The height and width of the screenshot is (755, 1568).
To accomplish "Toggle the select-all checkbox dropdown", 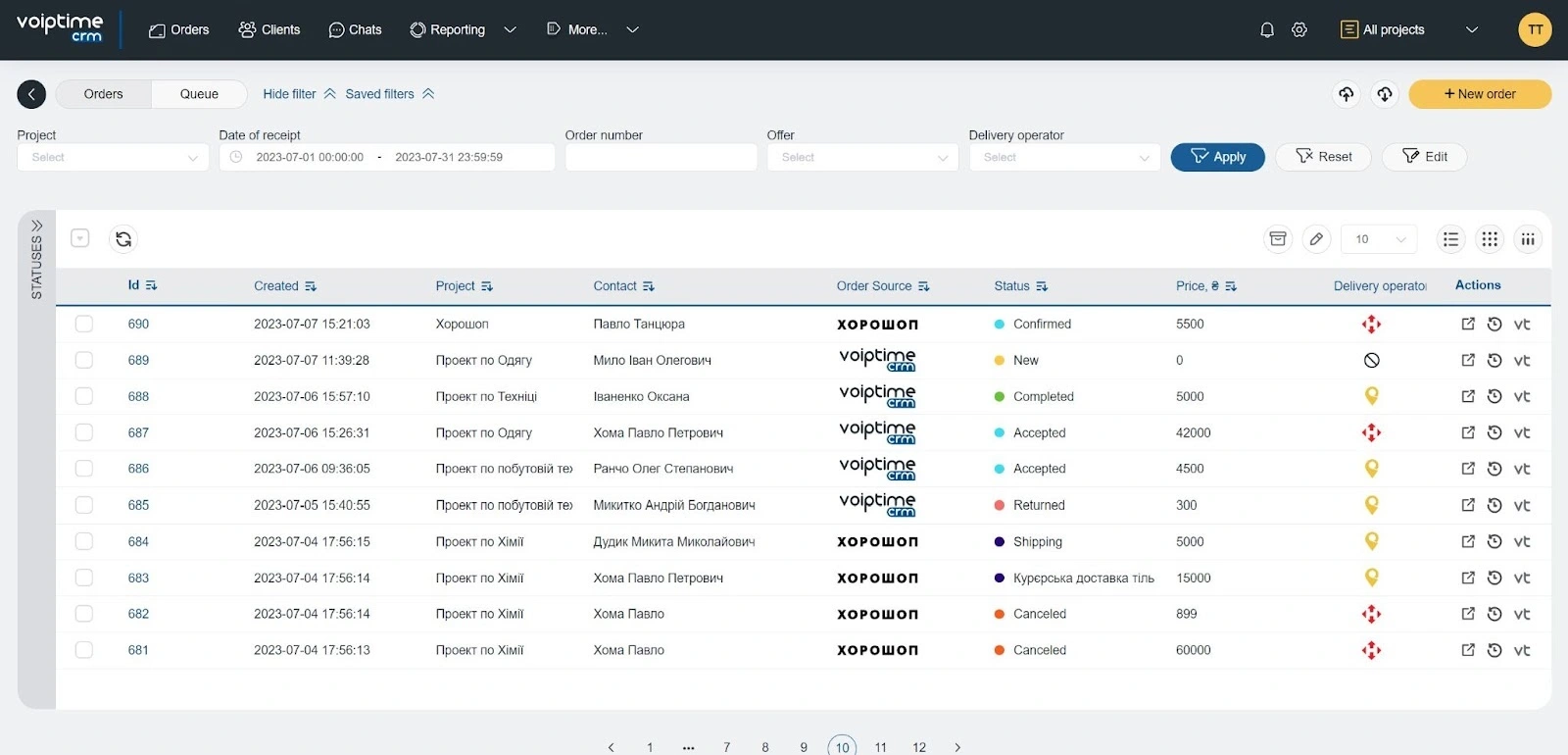I will click(80, 238).
